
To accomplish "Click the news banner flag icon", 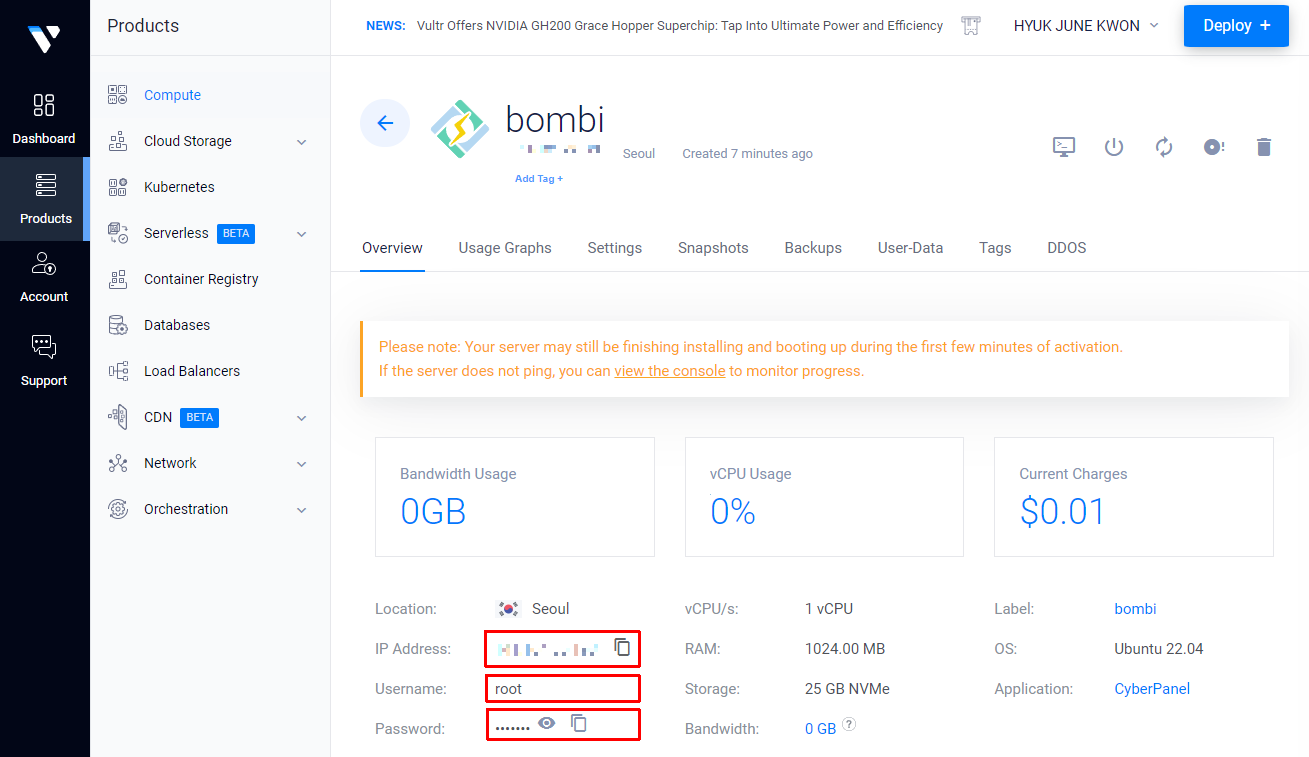I will coord(969,26).
